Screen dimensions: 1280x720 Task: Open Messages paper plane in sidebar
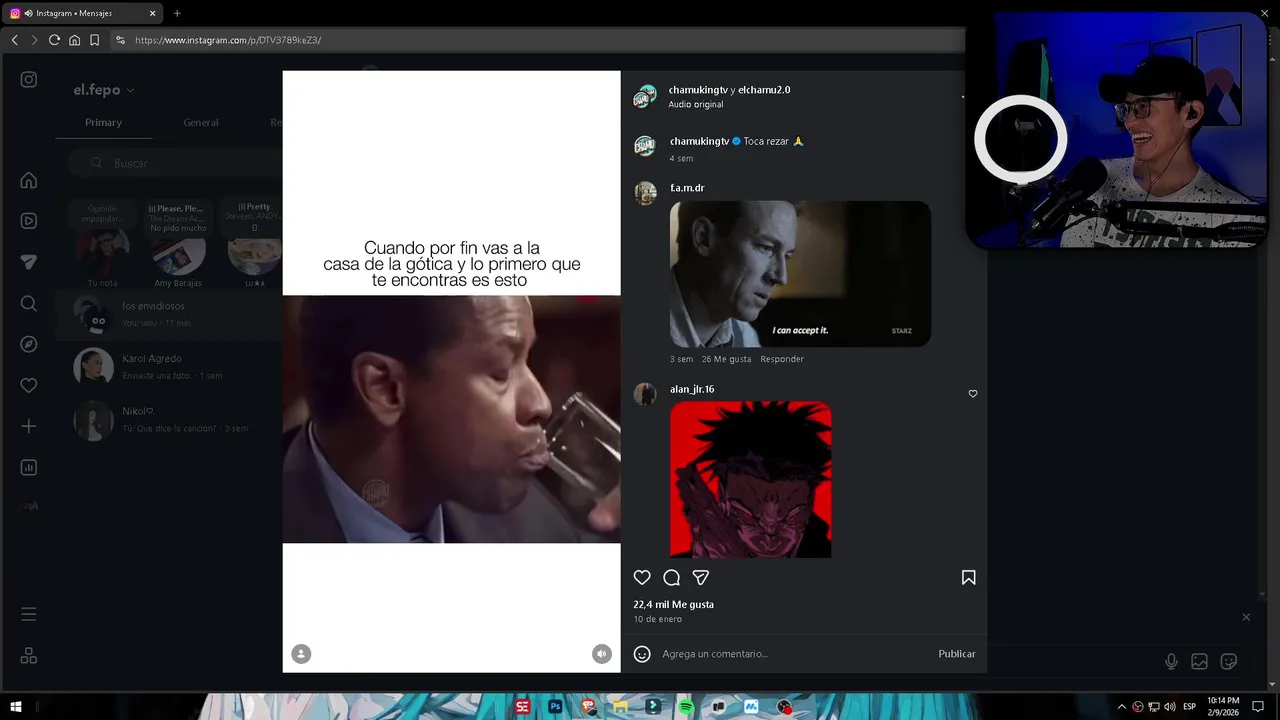pyautogui.click(x=29, y=262)
